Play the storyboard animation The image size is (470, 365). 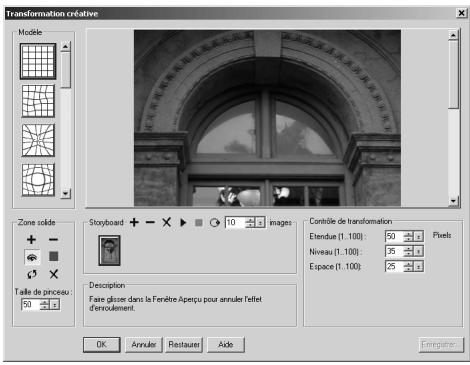183,222
